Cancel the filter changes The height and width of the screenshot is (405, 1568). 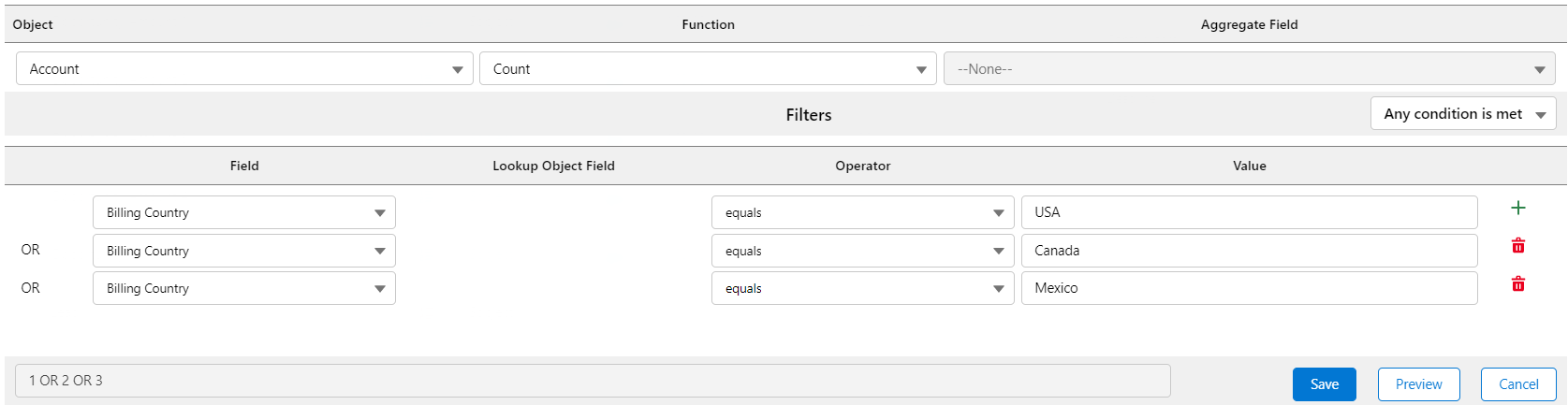tap(1517, 384)
